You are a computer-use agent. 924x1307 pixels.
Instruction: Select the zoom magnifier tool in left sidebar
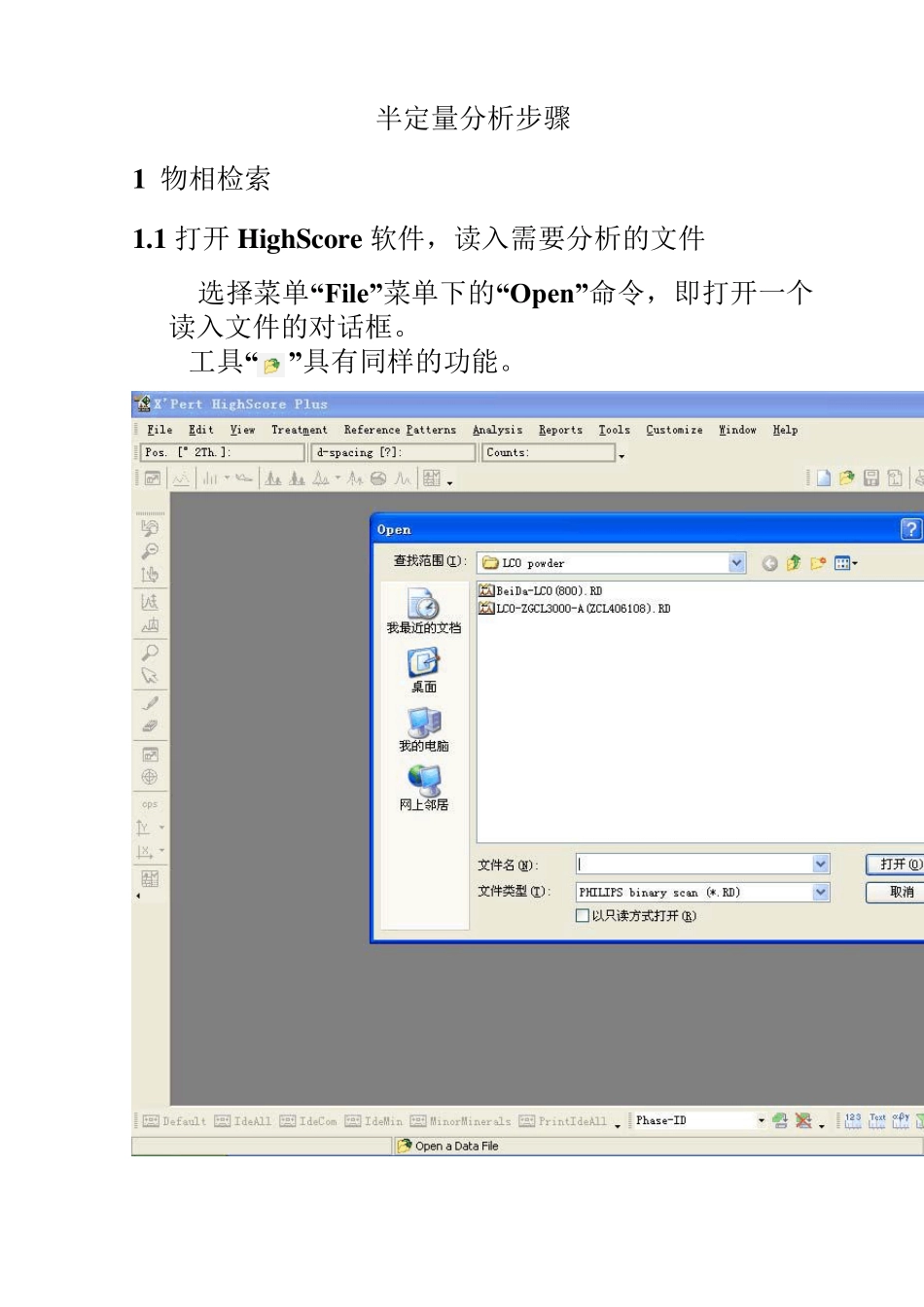(150, 653)
